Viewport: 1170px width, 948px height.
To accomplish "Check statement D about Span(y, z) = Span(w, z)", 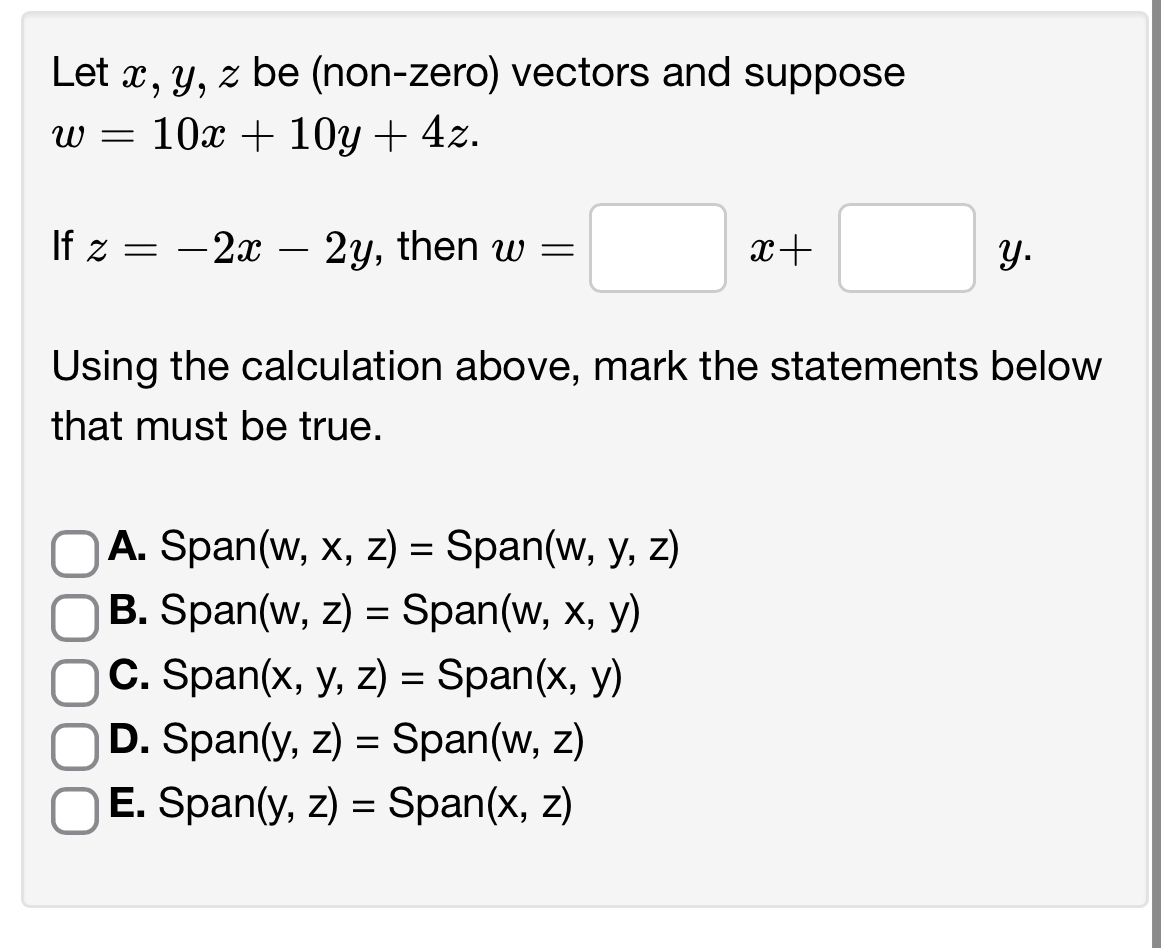I will click(x=73, y=744).
